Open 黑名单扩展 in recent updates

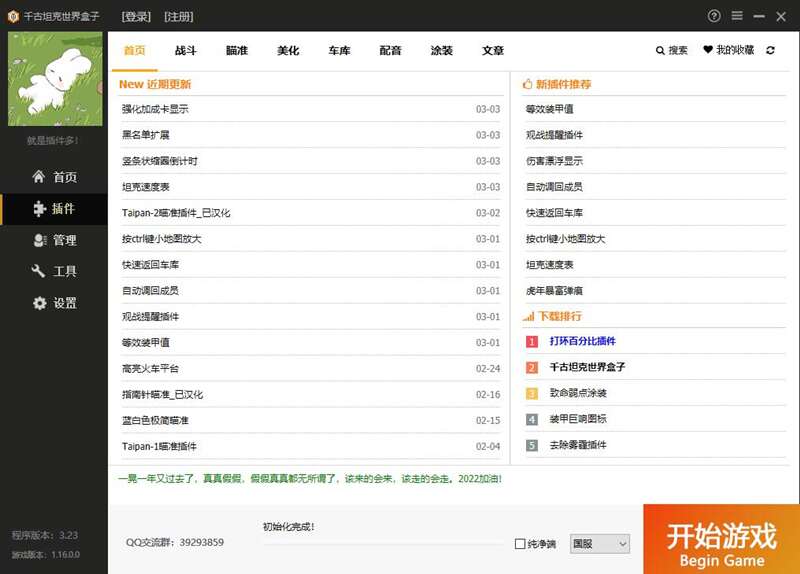[x=145, y=135]
